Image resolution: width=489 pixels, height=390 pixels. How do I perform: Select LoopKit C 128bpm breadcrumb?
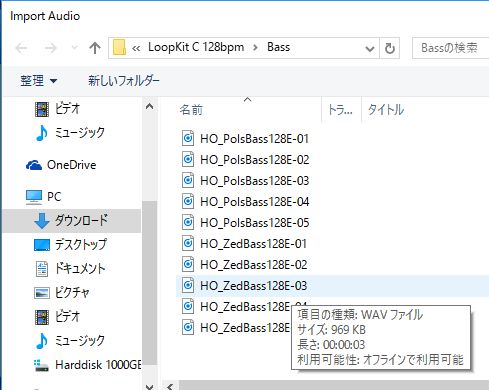coord(196,47)
